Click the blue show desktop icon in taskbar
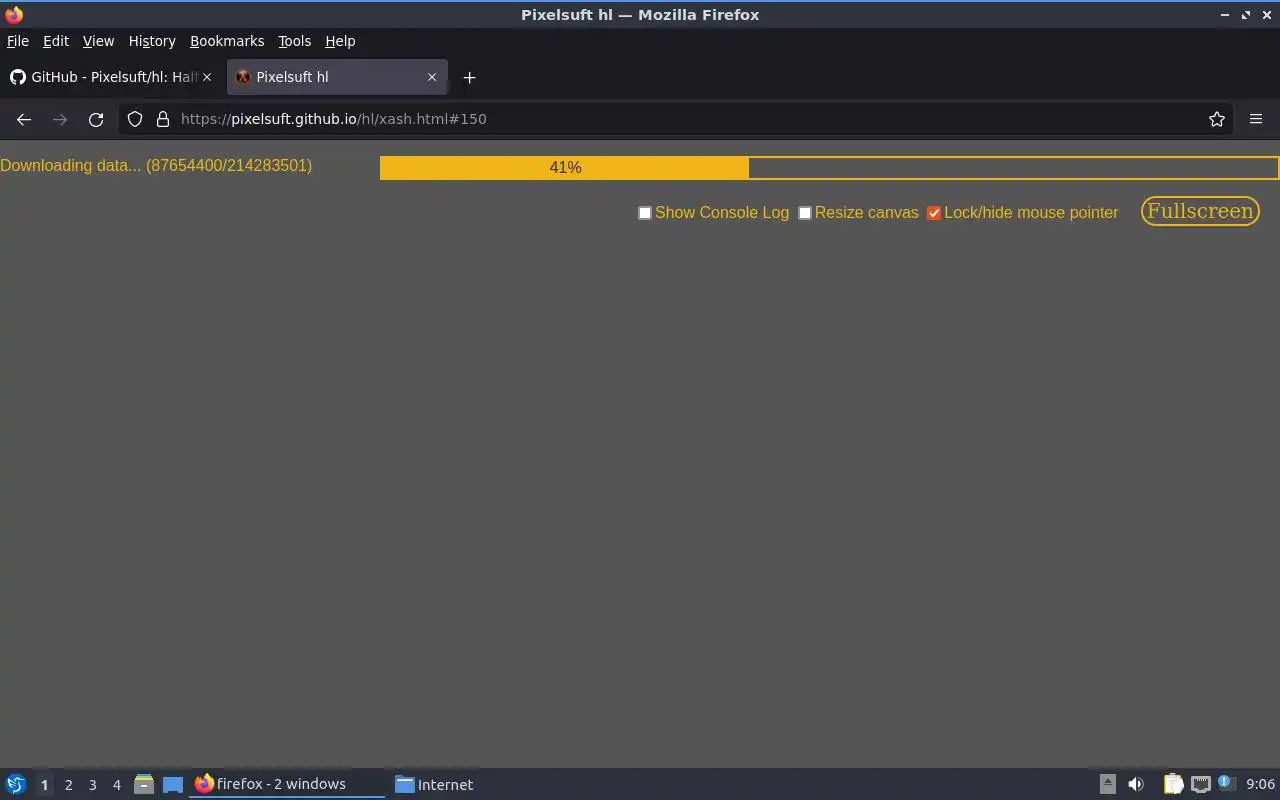This screenshot has height=800, width=1280. 173,784
